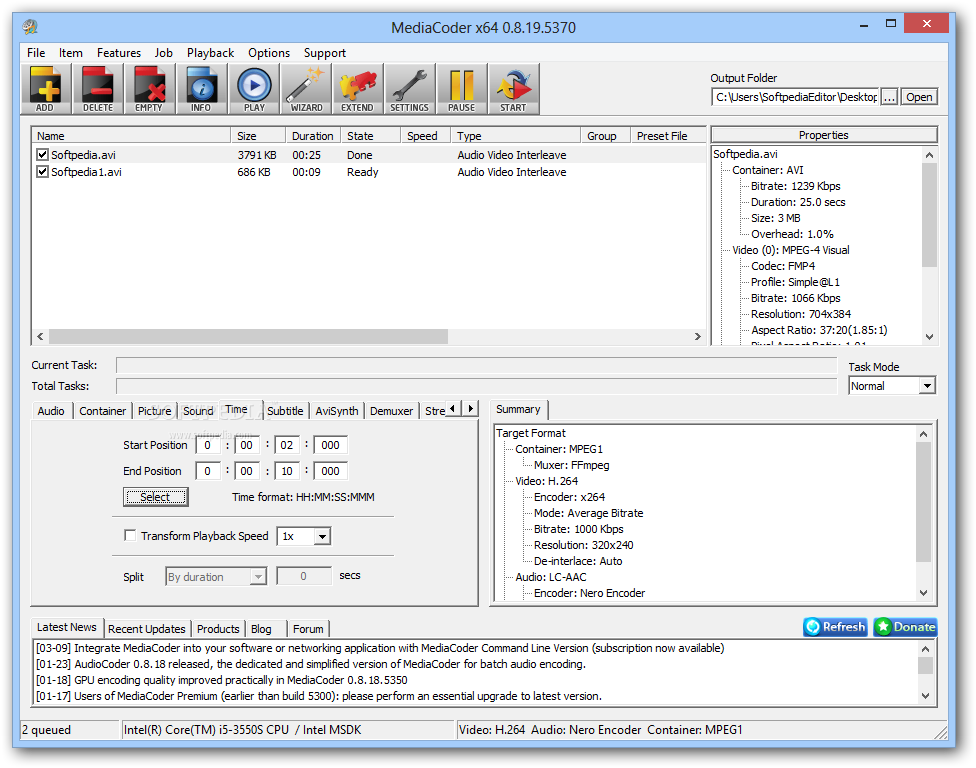Open the Support menu

324,53
